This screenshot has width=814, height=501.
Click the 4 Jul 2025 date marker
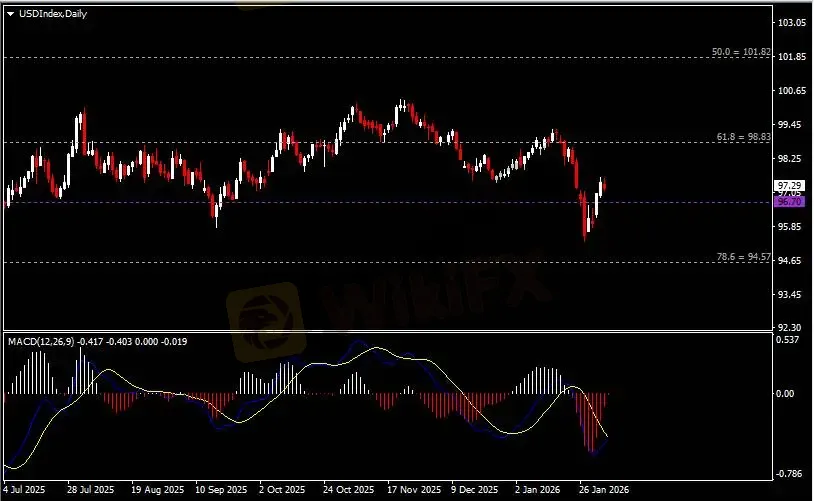(24, 491)
